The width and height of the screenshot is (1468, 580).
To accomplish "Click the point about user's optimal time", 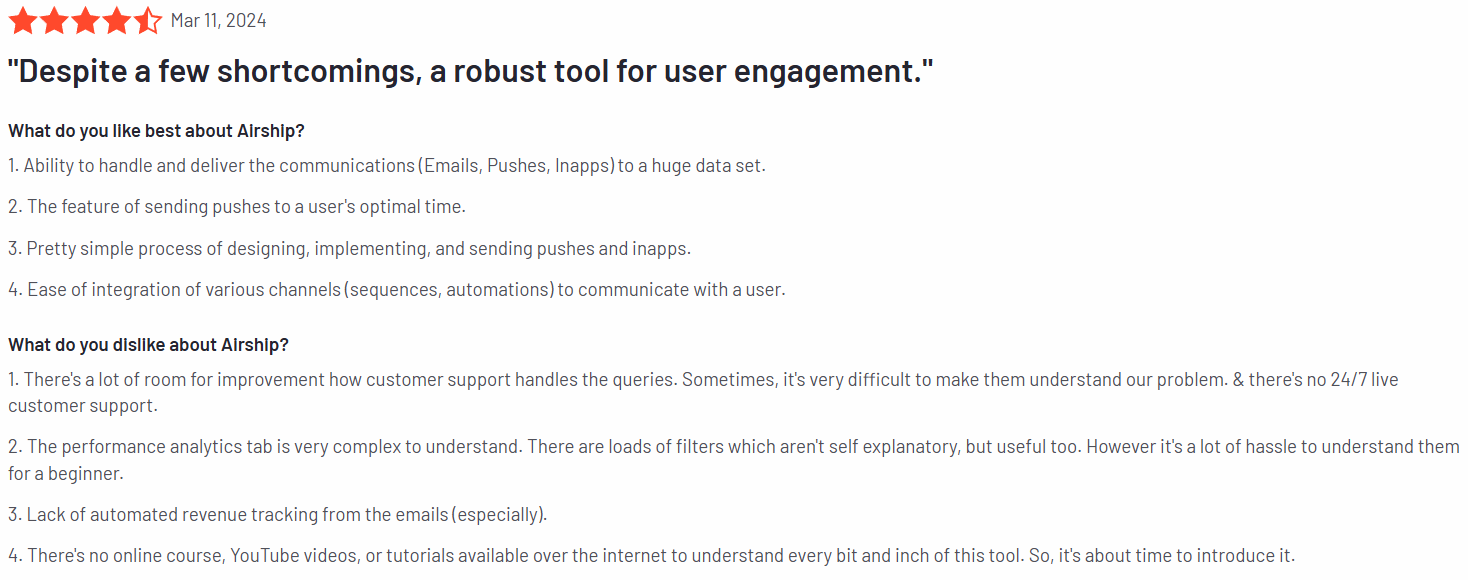I will click(x=237, y=207).
